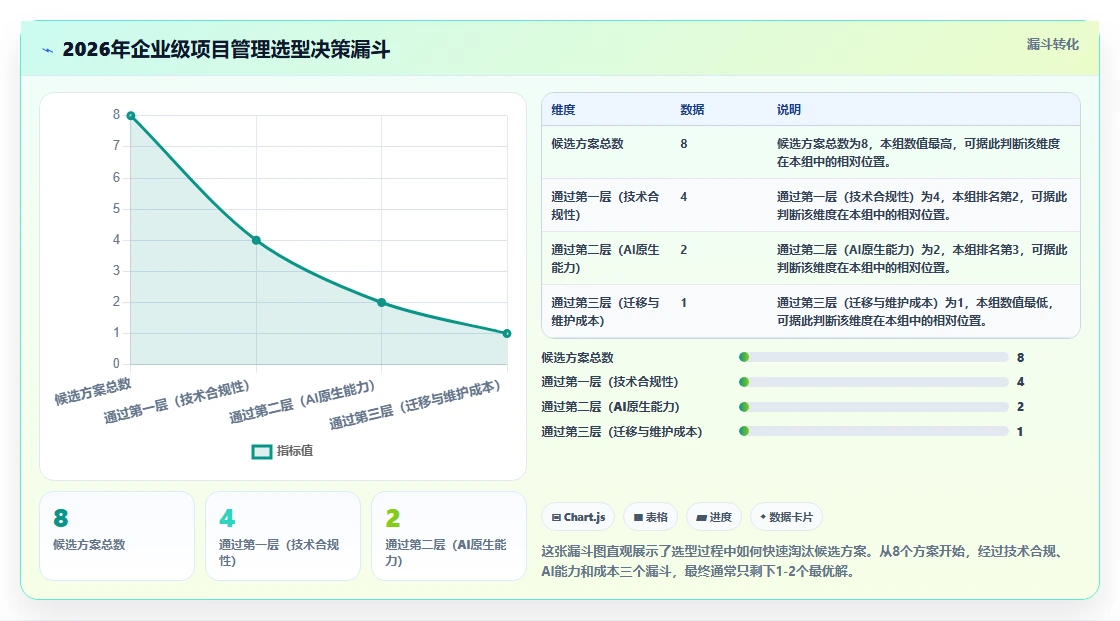Click the 说明 table column header
Screen dimensions: 1120x621
789,109
